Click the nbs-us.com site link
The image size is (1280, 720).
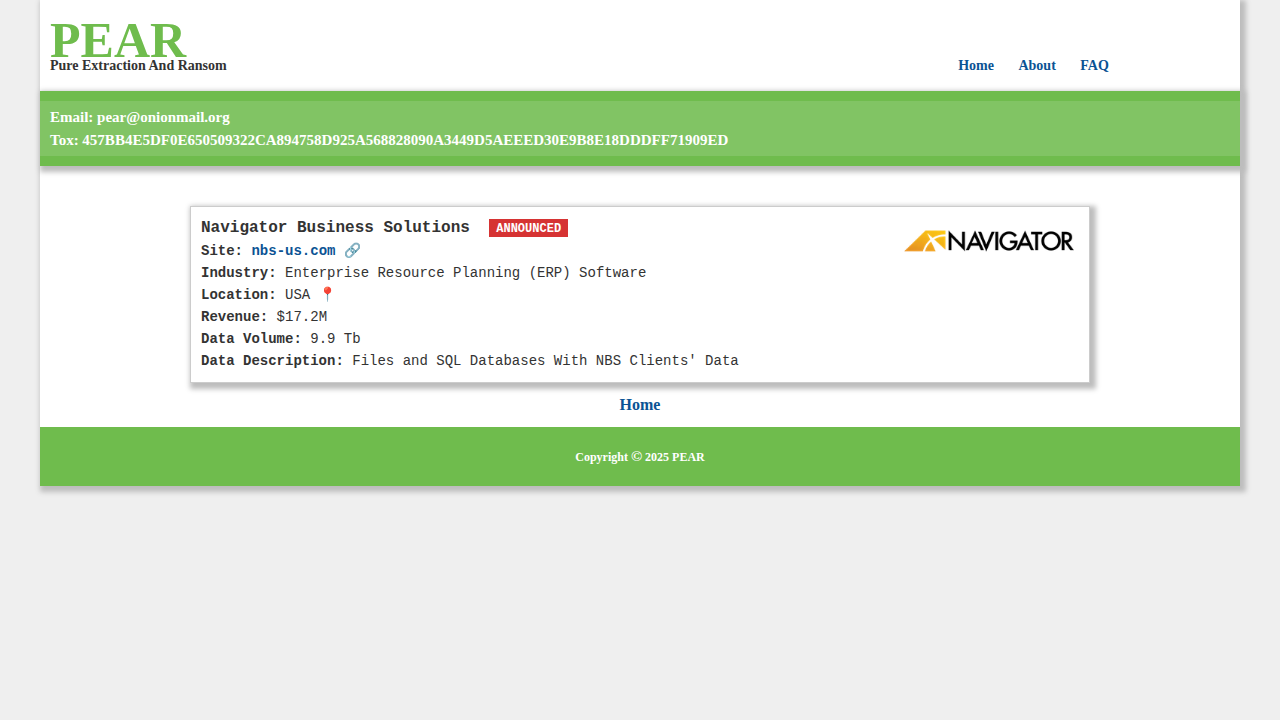(x=293, y=251)
